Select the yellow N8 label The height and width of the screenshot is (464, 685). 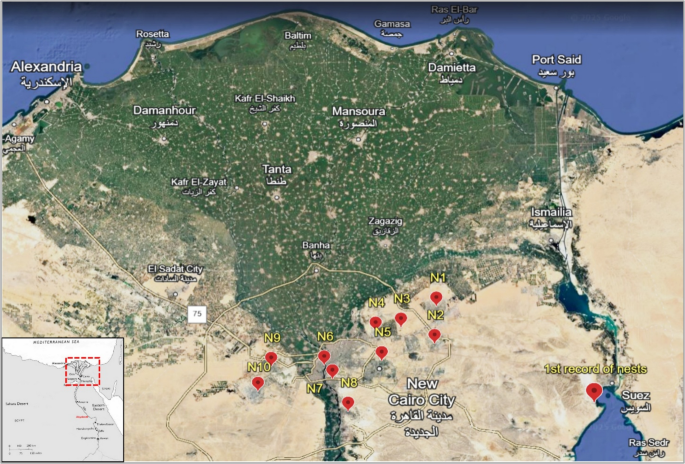tap(349, 383)
